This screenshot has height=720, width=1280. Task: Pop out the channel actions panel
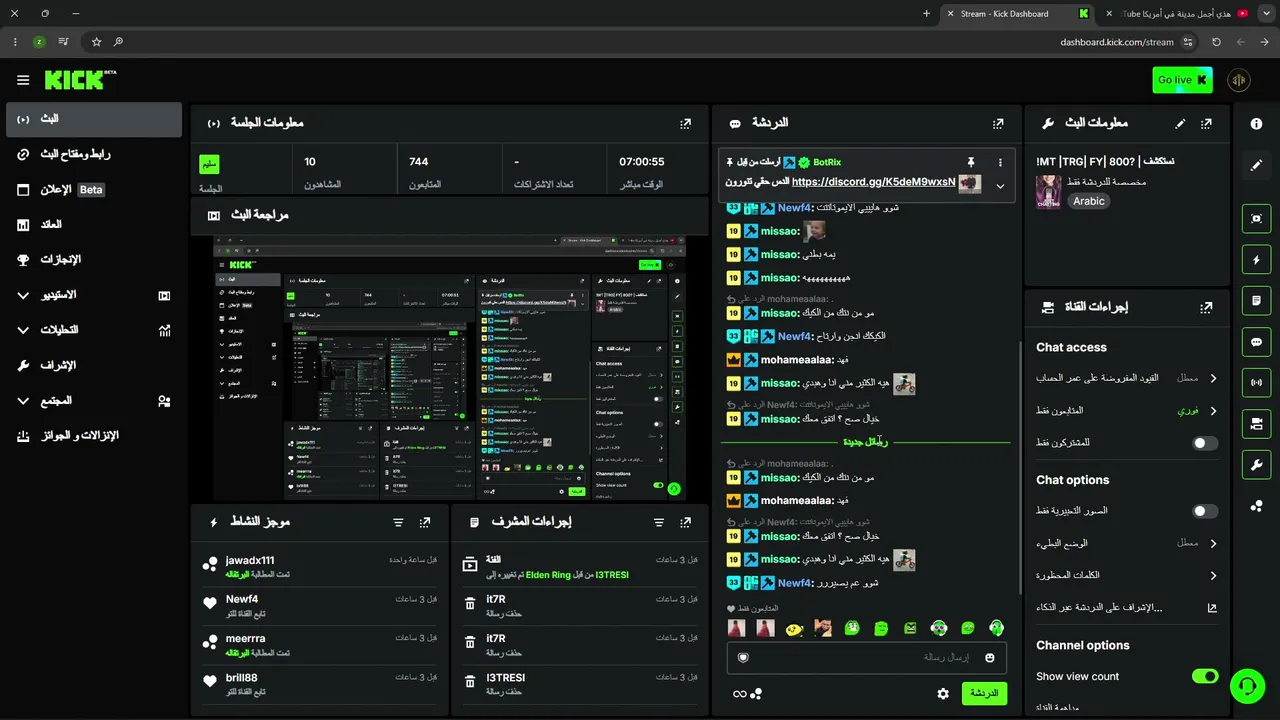point(1206,308)
